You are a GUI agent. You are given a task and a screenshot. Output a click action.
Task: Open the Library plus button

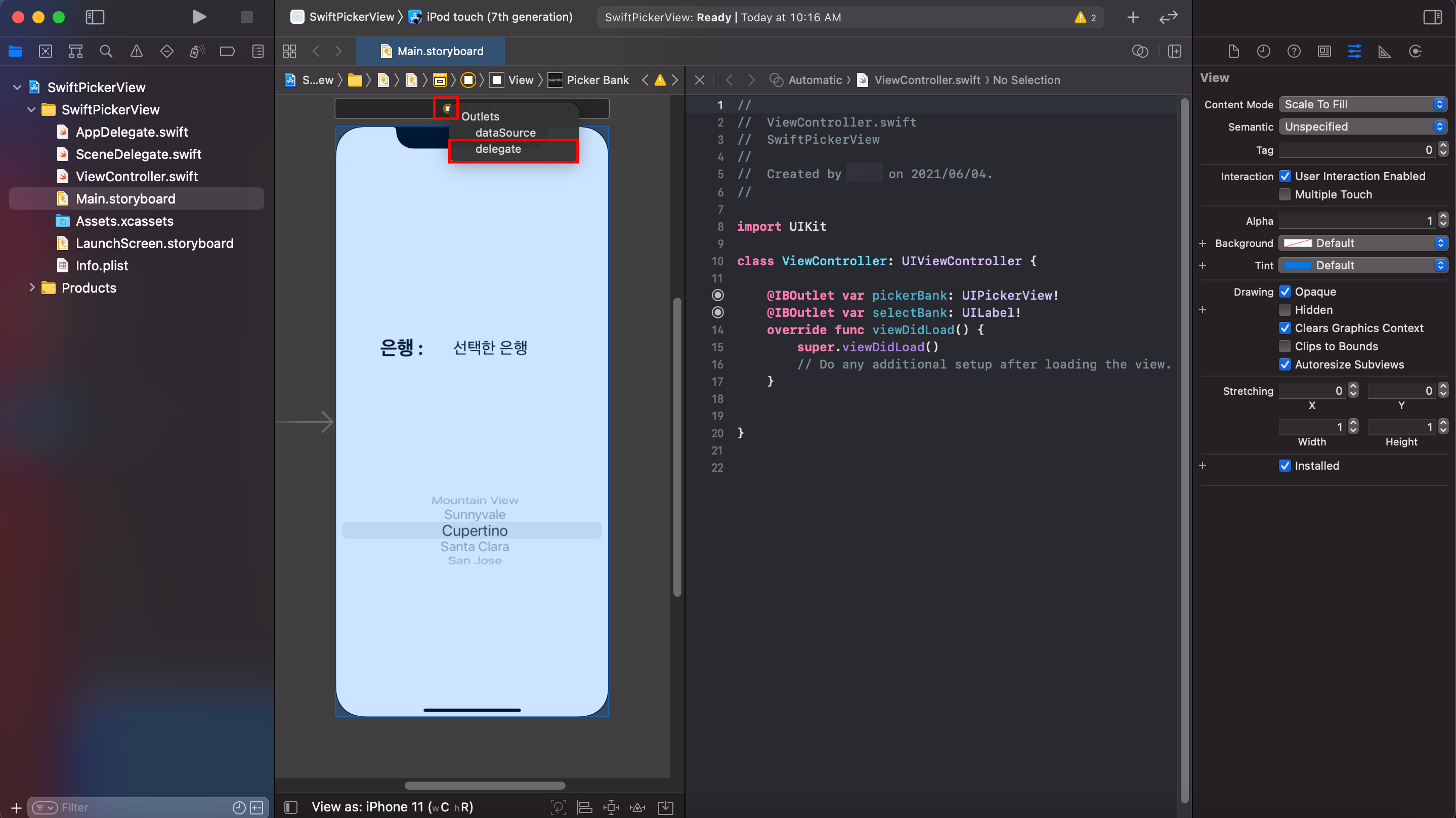click(x=1133, y=18)
